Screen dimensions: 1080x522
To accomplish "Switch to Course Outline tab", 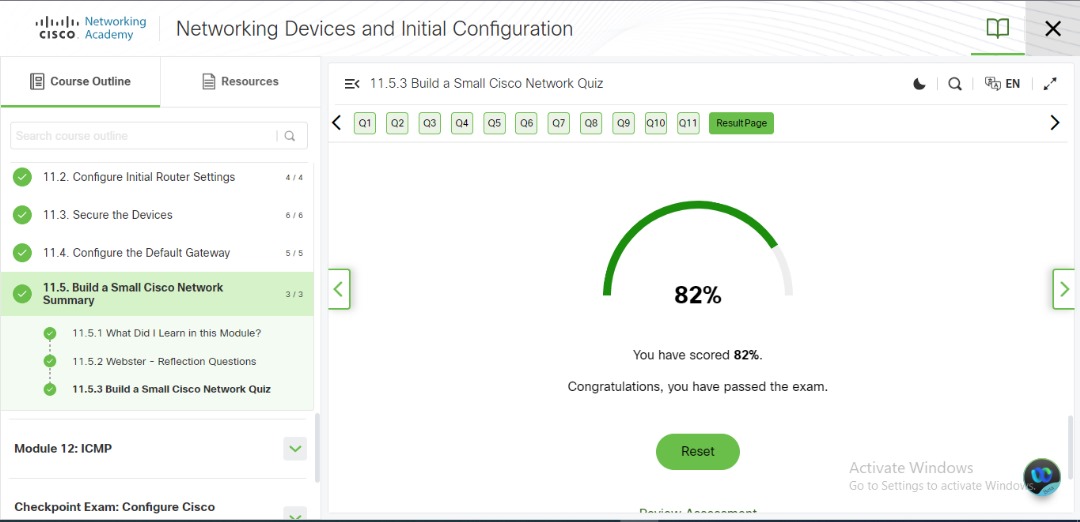I will [81, 81].
